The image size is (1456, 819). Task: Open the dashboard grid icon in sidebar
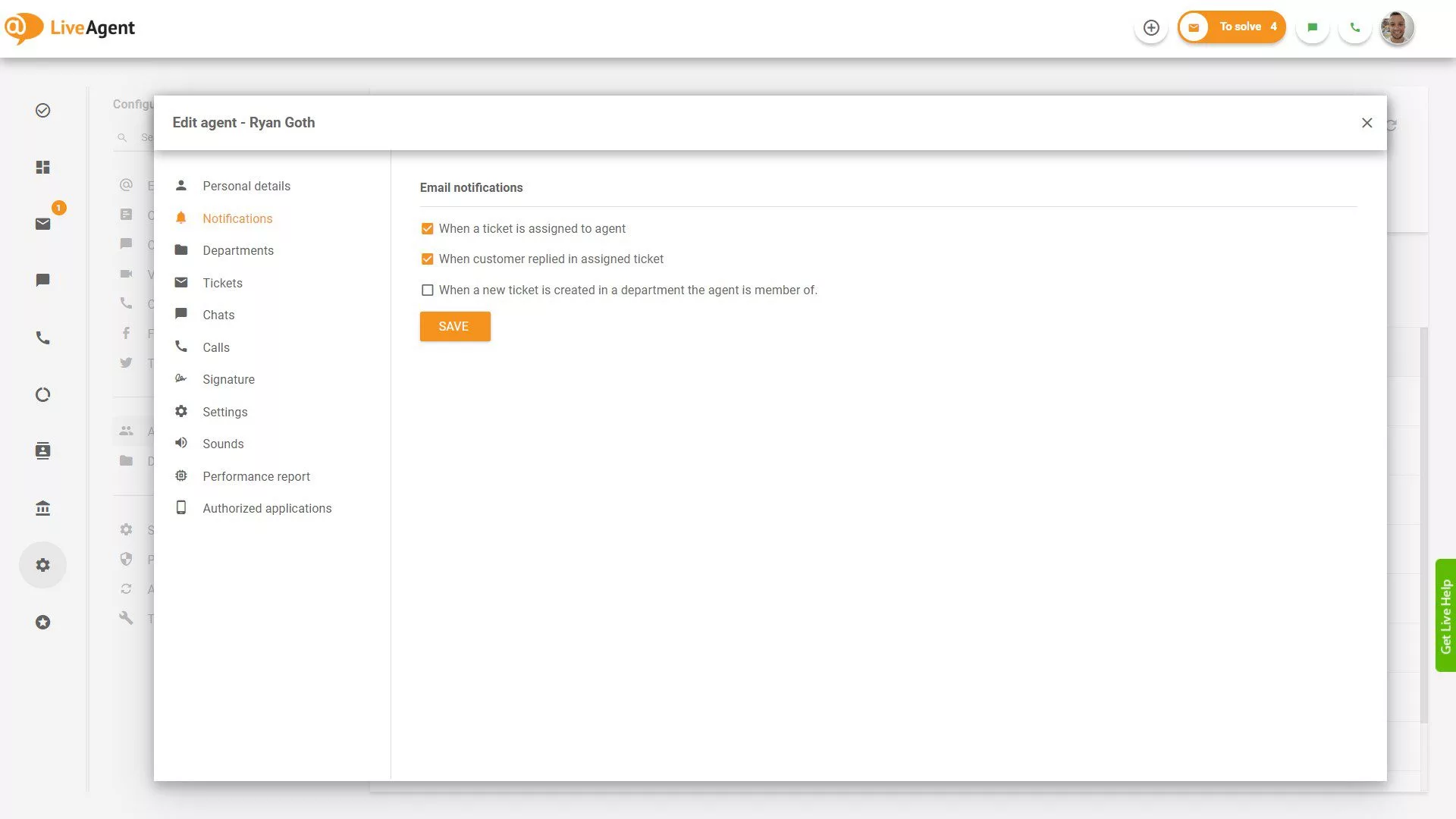42,167
